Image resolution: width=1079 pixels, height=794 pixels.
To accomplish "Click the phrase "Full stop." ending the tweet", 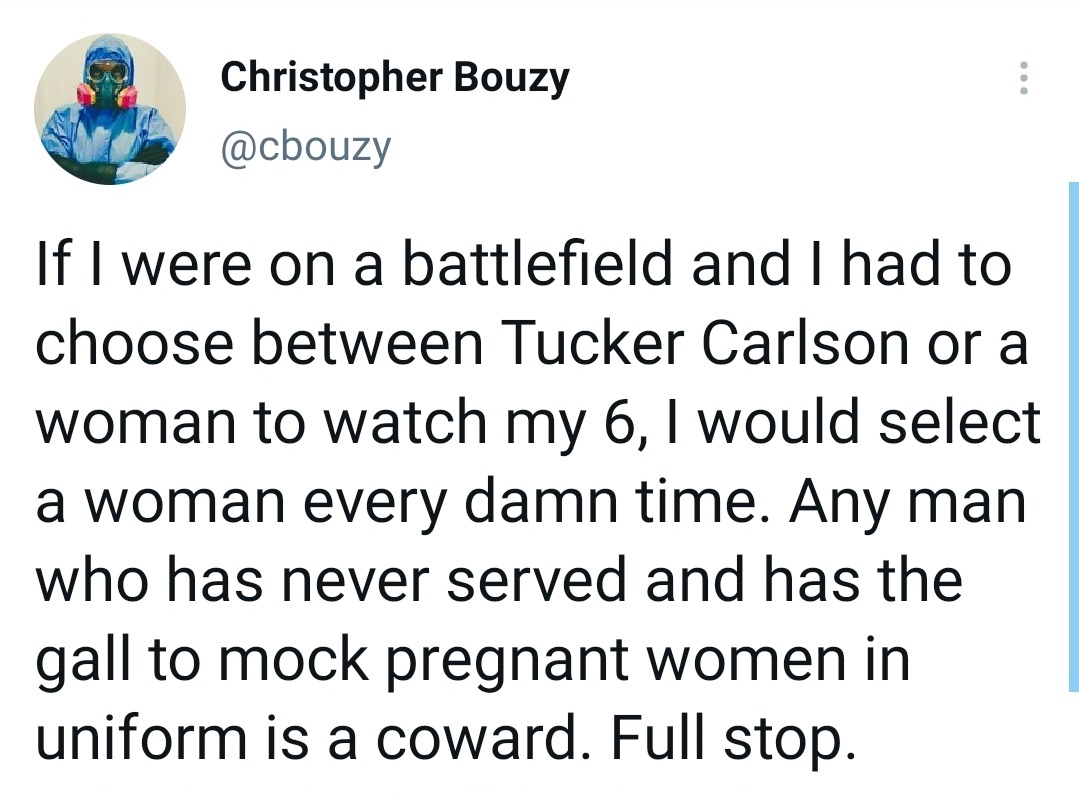I will [x=734, y=739].
